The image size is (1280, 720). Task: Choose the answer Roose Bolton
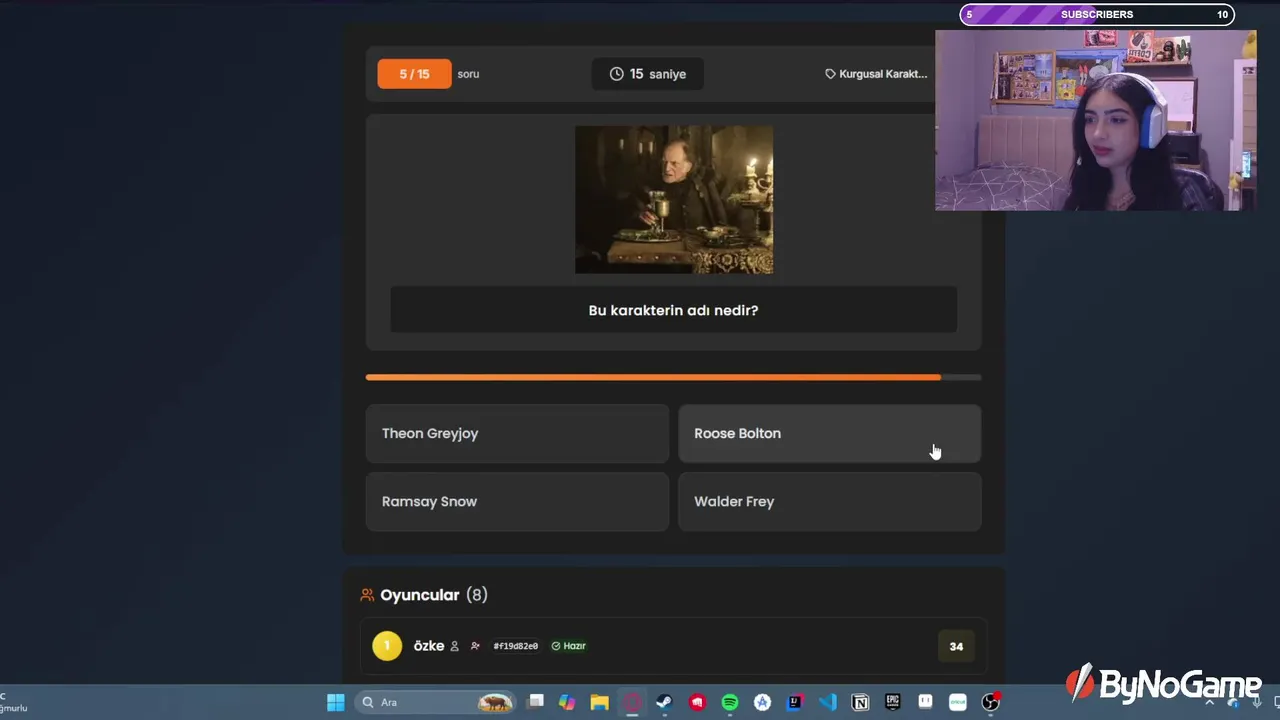(829, 433)
